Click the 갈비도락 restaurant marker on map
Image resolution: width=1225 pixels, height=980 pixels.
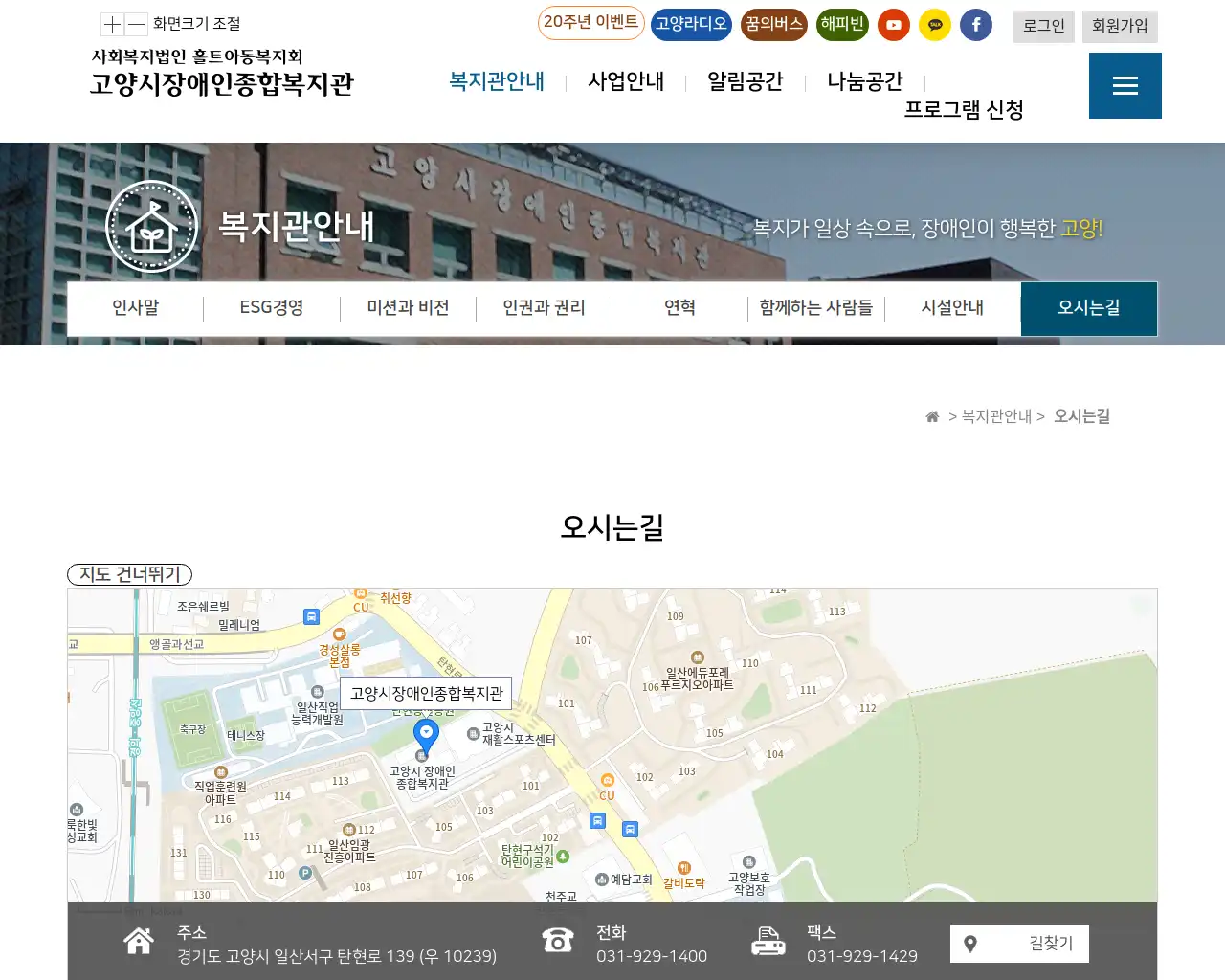click(684, 868)
